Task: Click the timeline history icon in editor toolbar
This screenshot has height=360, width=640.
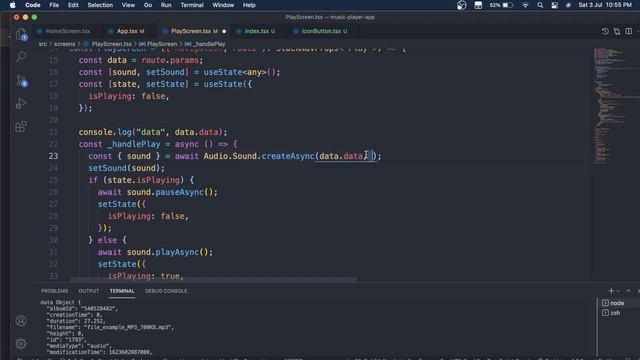Action: [x=605, y=31]
